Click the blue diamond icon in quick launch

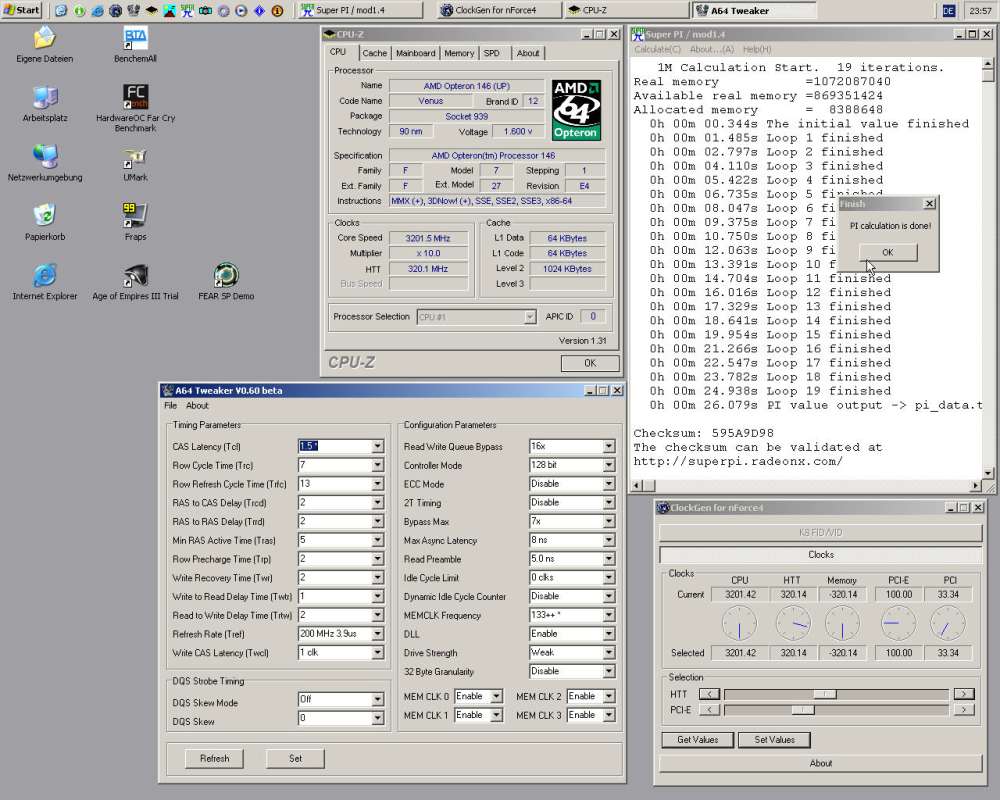[260, 11]
